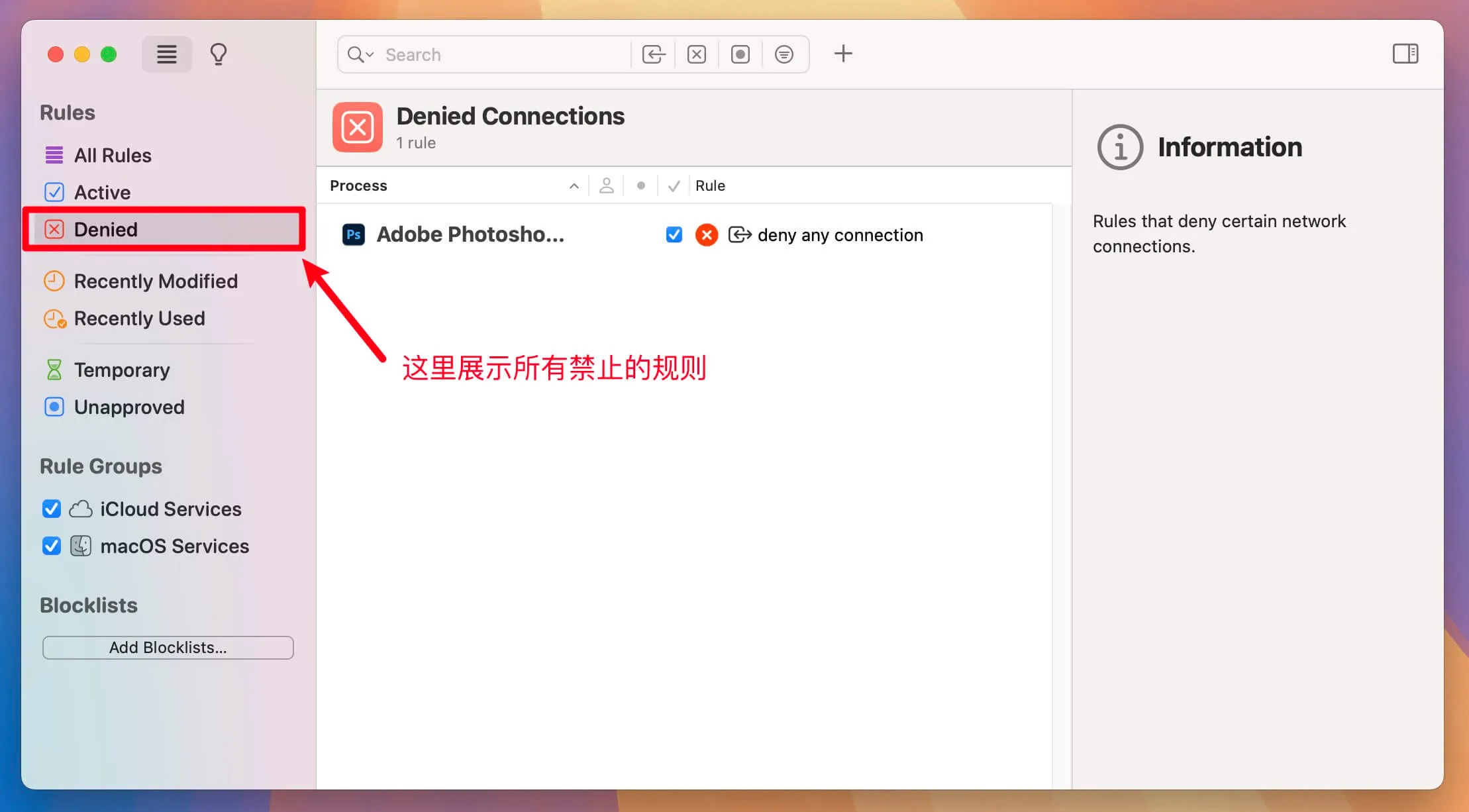Filter unapproved rules toolbar icon

pos(740,54)
